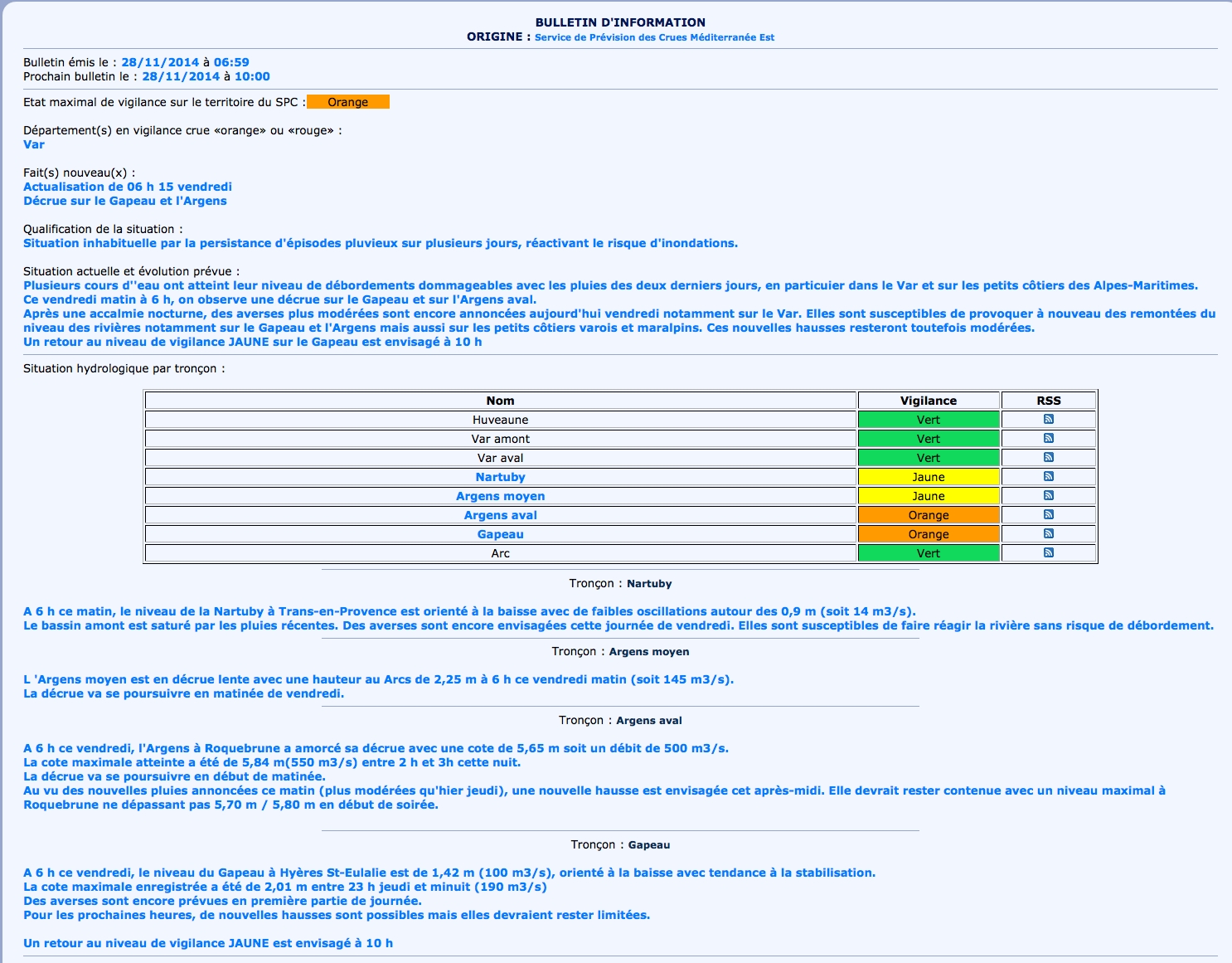Open the RSS feed for Nartuby
Viewport: 1232px width, 963px height.
click(x=1049, y=477)
